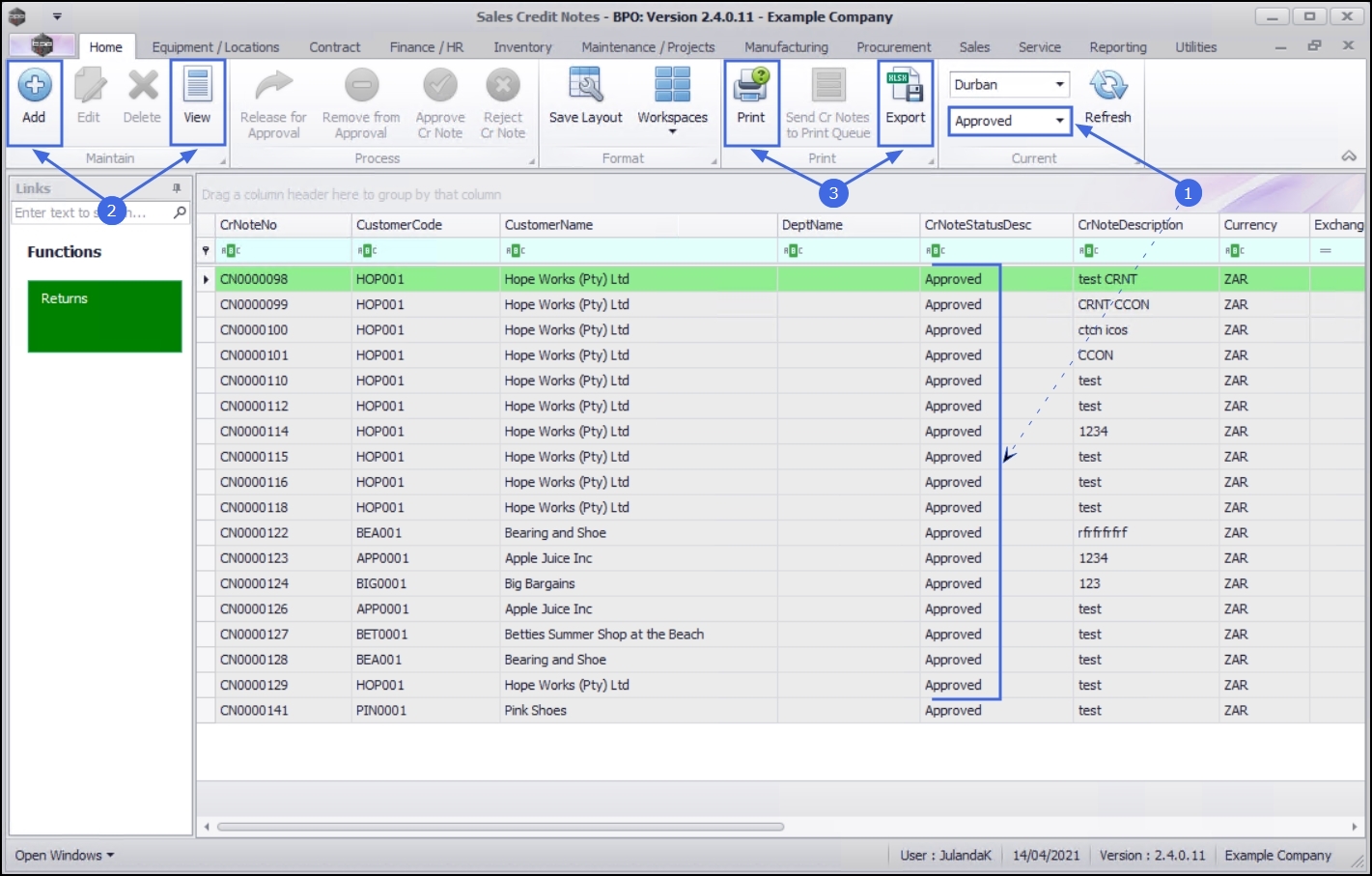Click the search magnifier in Links panel
This screenshot has height=876, width=1372.
pos(180,212)
